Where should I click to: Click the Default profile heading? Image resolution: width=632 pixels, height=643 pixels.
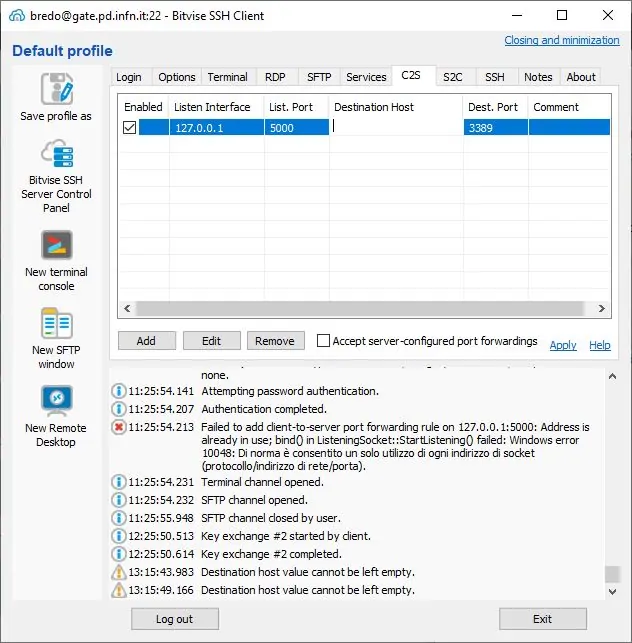click(x=62, y=51)
